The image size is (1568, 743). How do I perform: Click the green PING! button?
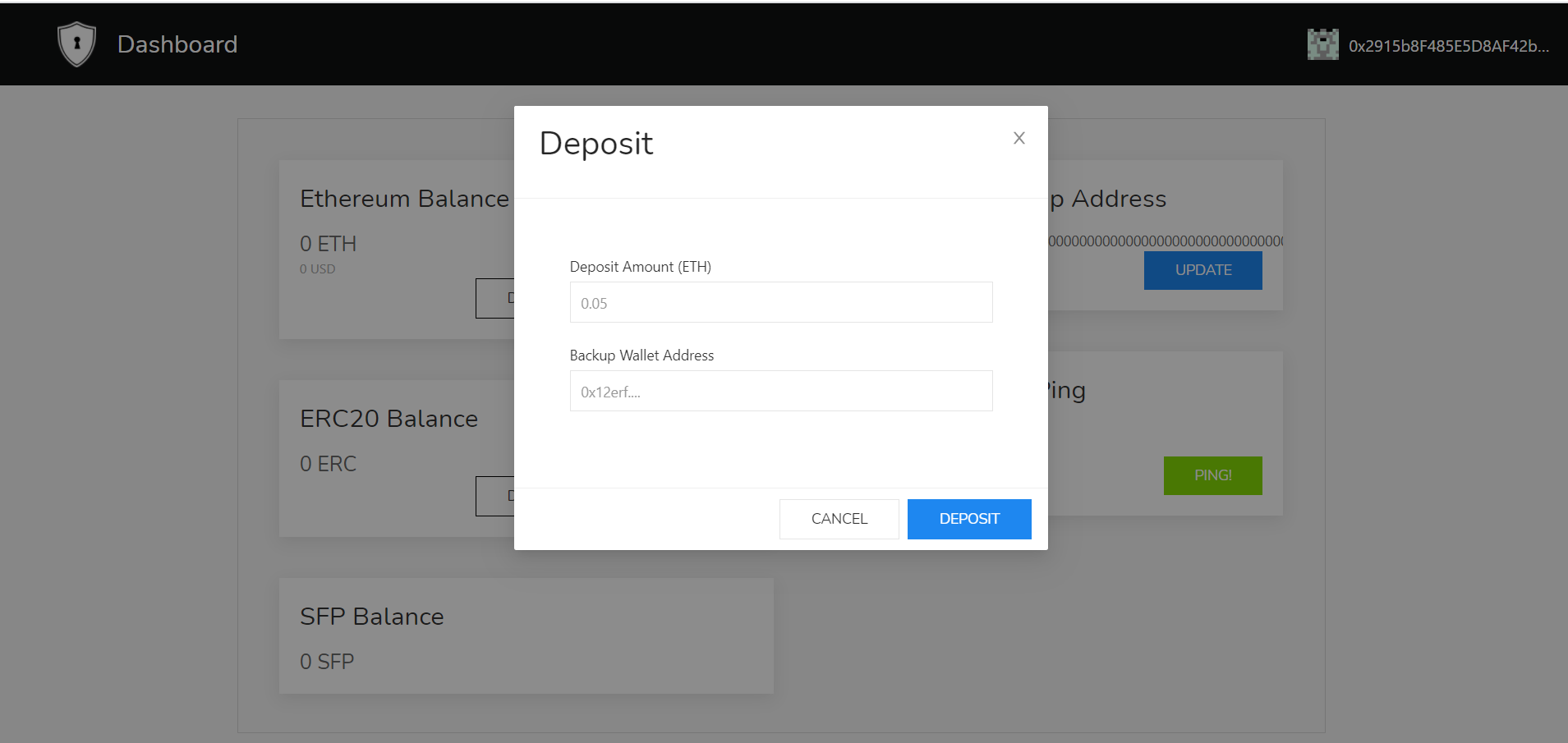coord(1212,475)
